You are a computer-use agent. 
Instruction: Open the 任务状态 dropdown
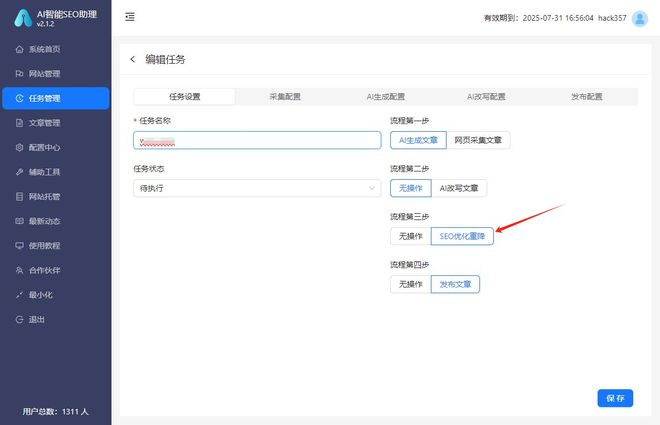click(x=257, y=188)
